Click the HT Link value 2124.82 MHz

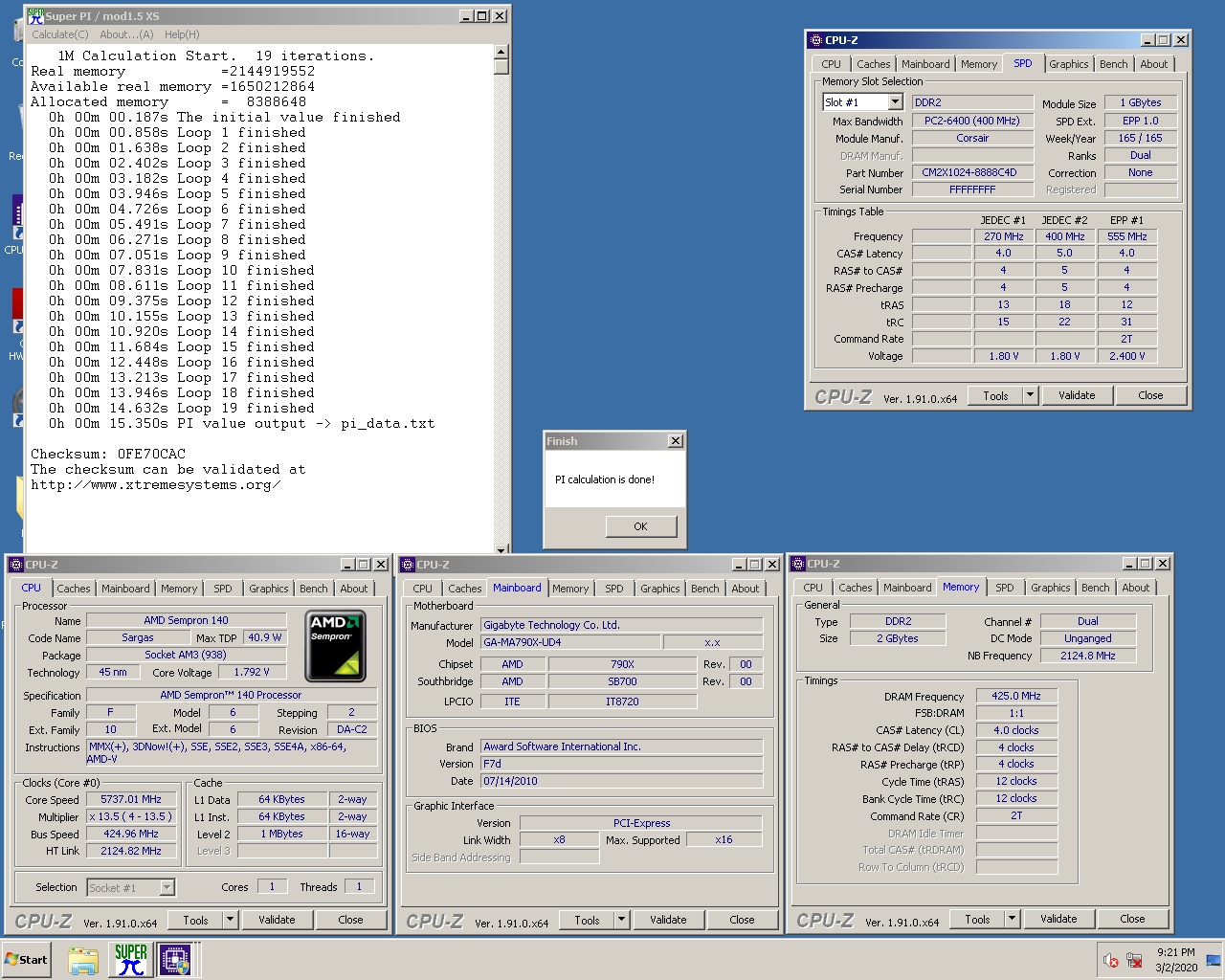pos(131,851)
